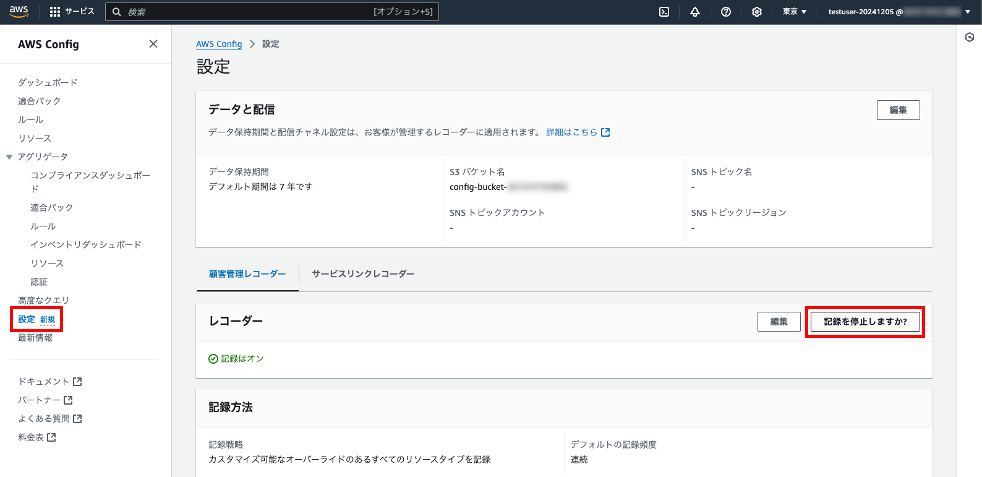Click 編集 in the レコーダー panel
982x477 pixels.
(778, 322)
